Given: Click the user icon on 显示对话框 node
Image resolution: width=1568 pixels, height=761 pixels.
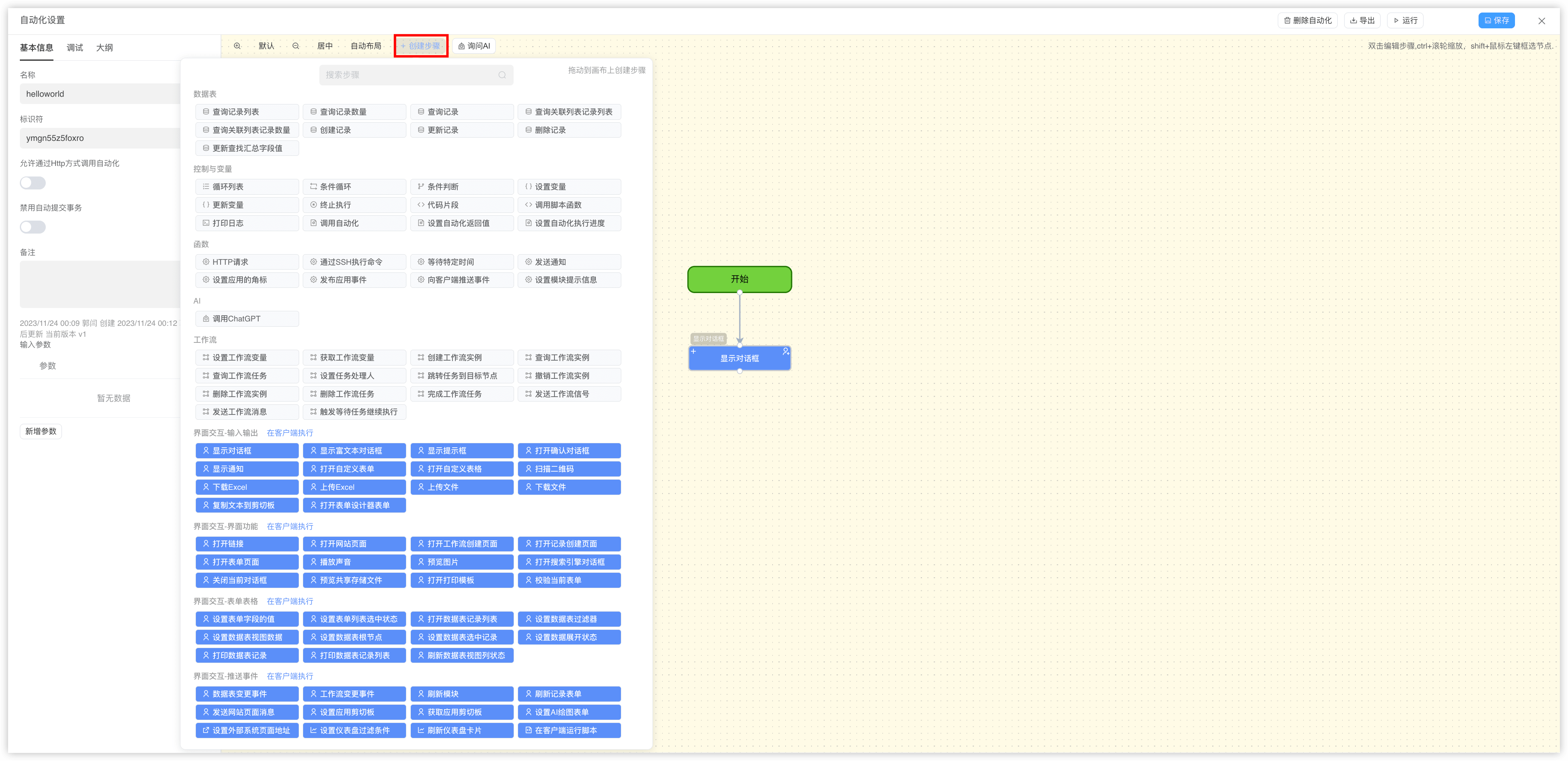Looking at the screenshot, I should click(785, 351).
